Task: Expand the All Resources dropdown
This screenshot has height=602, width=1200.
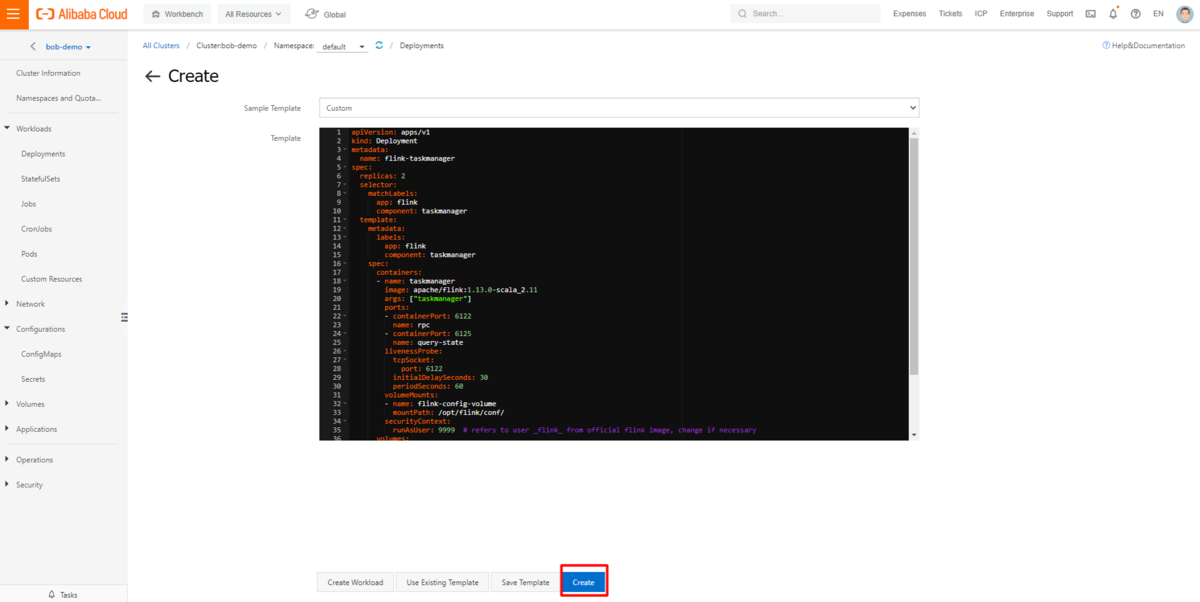Action: (253, 14)
